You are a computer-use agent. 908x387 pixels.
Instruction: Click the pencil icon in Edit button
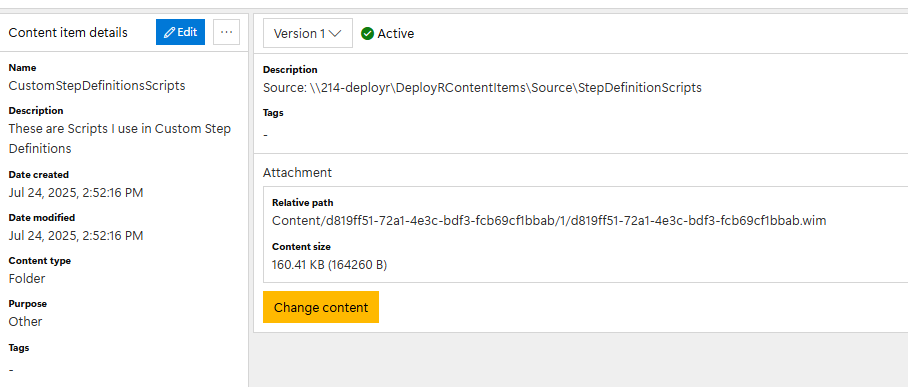(170, 32)
